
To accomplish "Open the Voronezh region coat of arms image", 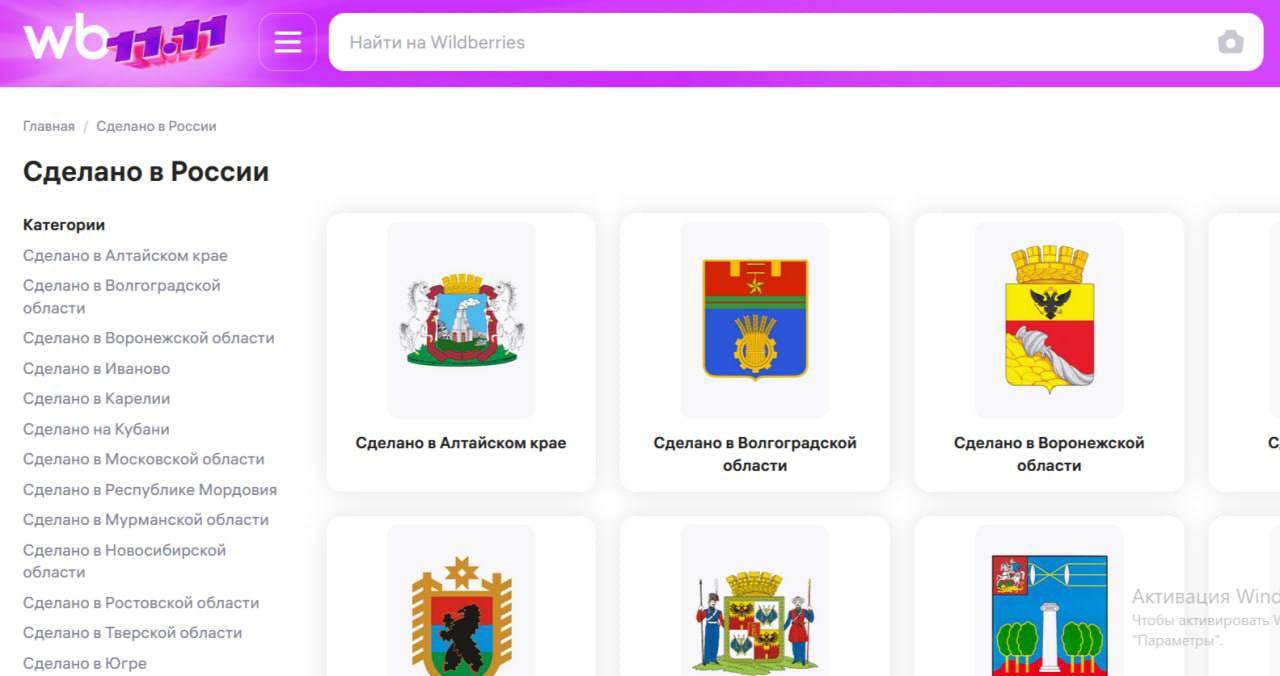I will 1049,320.
